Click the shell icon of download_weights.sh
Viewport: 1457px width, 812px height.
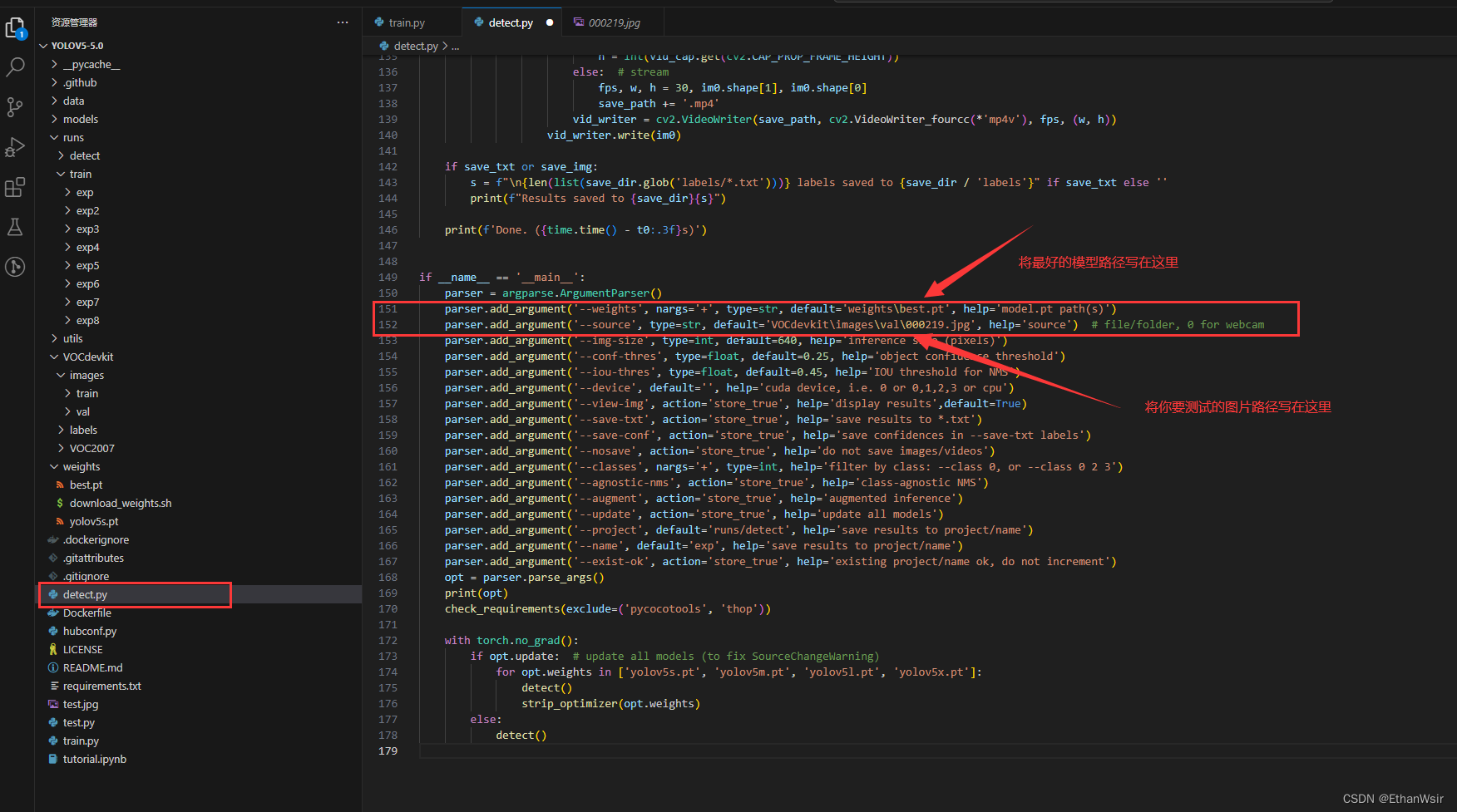point(60,503)
